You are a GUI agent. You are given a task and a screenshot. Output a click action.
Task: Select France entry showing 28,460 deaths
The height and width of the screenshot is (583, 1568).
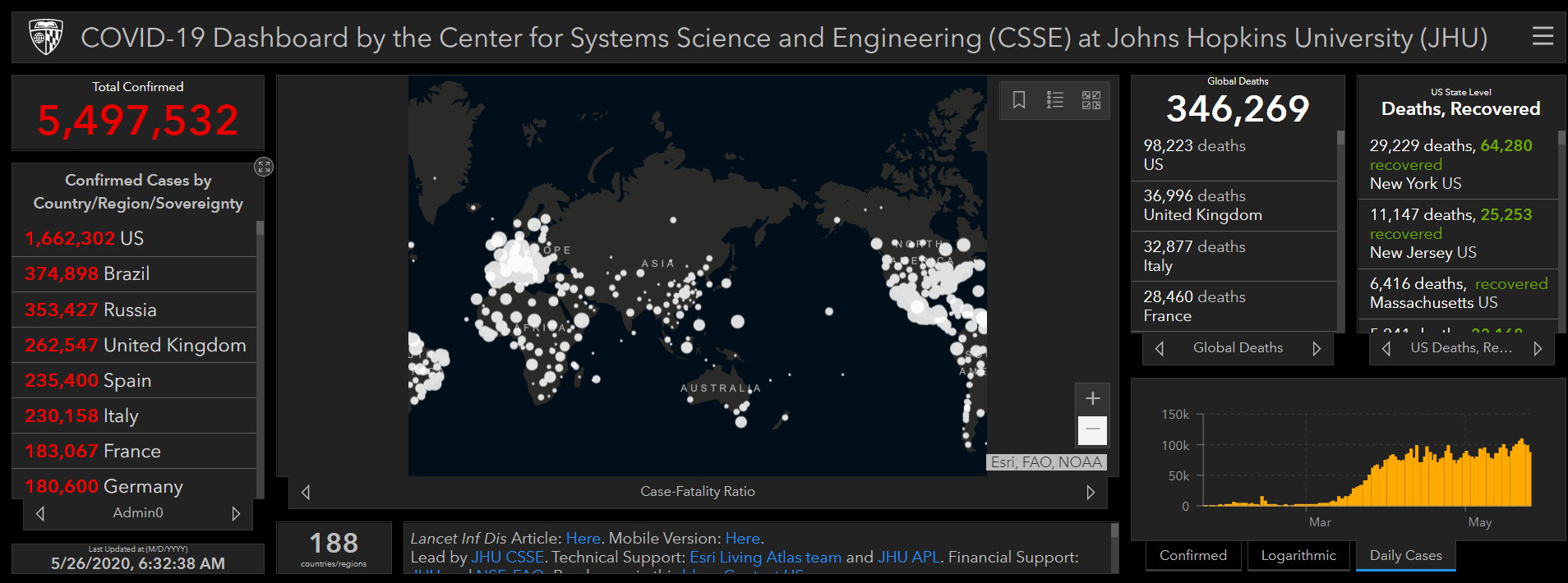point(1234,306)
